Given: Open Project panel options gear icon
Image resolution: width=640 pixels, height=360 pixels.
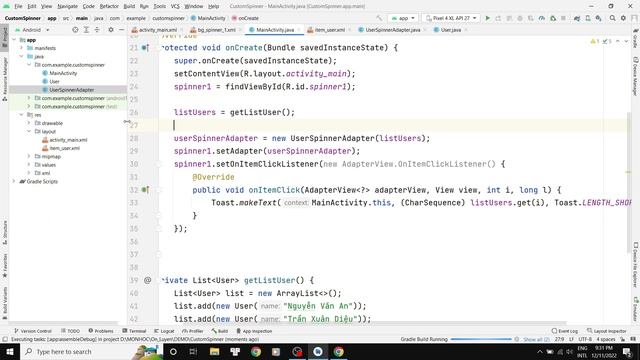Looking at the screenshot, I should pyautogui.click(x=111, y=30).
